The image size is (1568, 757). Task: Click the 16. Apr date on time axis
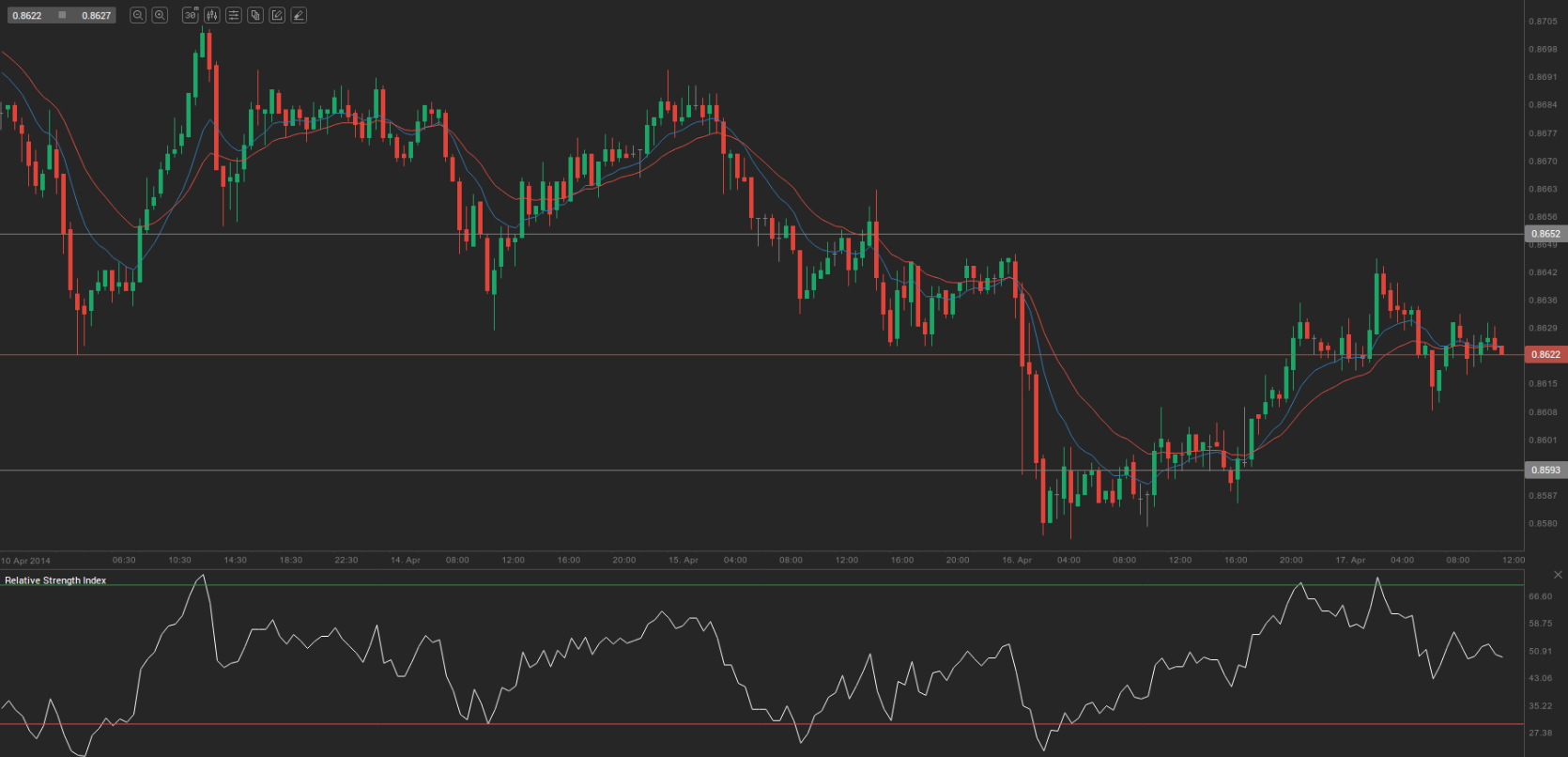pyautogui.click(x=1017, y=560)
